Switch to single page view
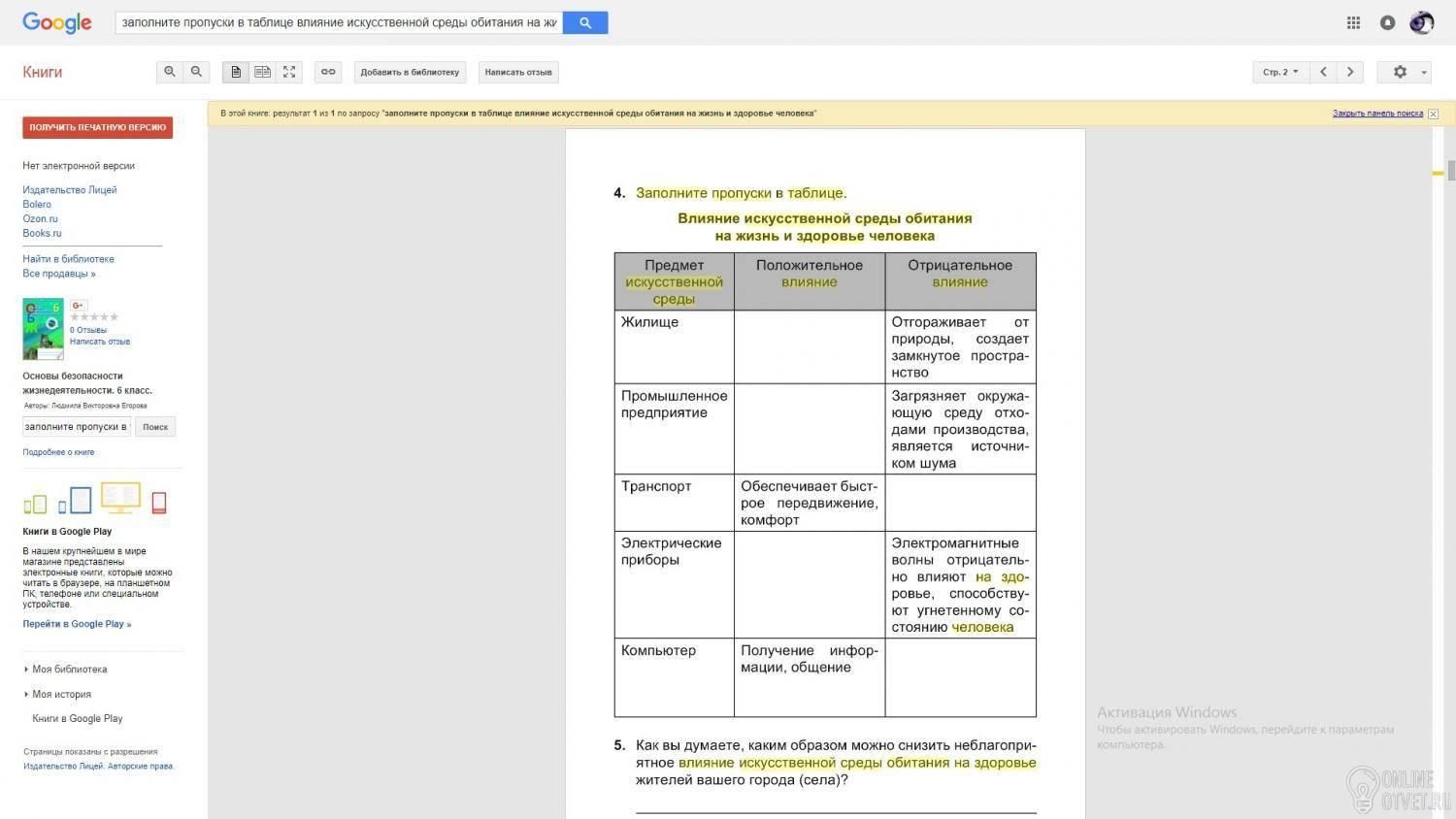 tap(236, 72)
